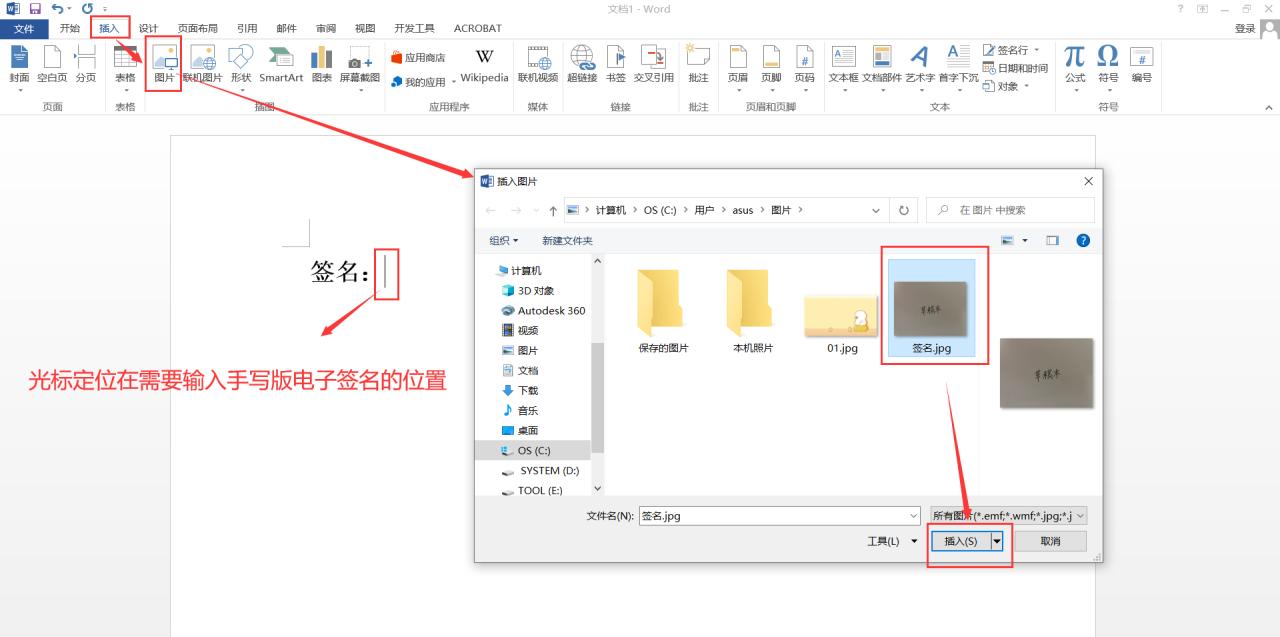Click the Save icon in quick access toolbar

[x=35, y=8]
